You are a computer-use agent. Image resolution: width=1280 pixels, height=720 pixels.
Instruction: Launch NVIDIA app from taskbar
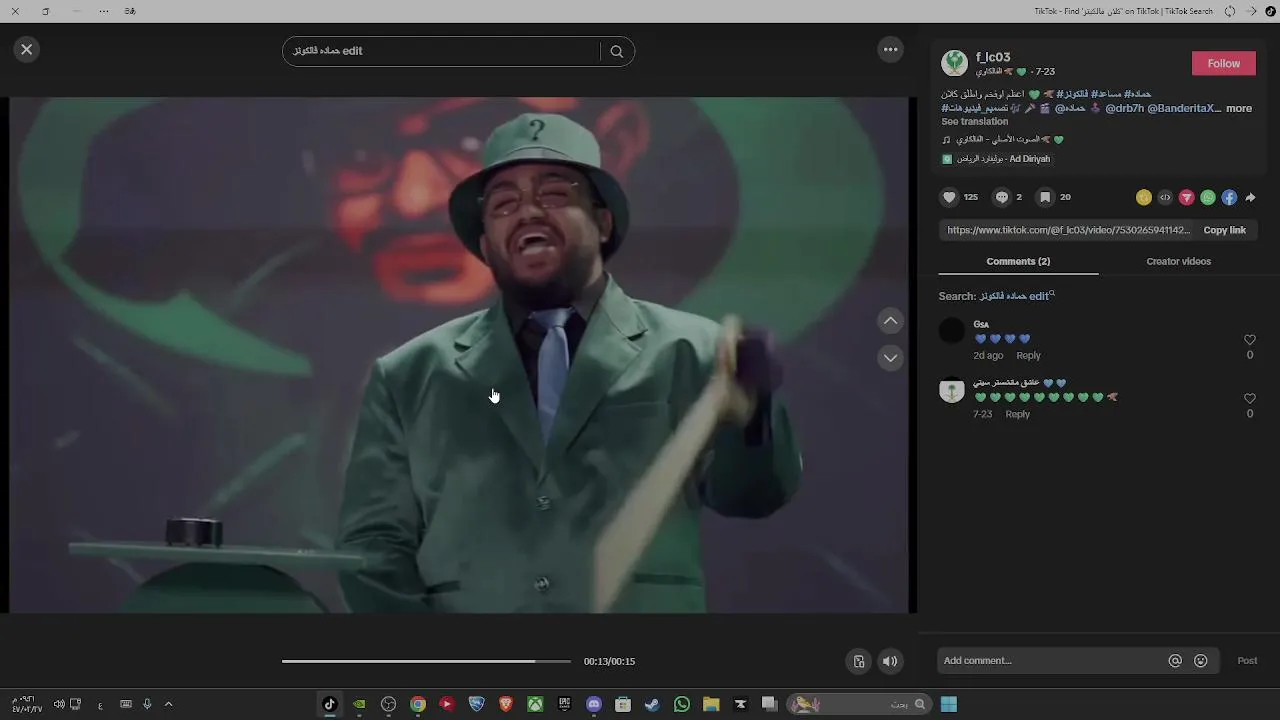(x=359, y=704)
